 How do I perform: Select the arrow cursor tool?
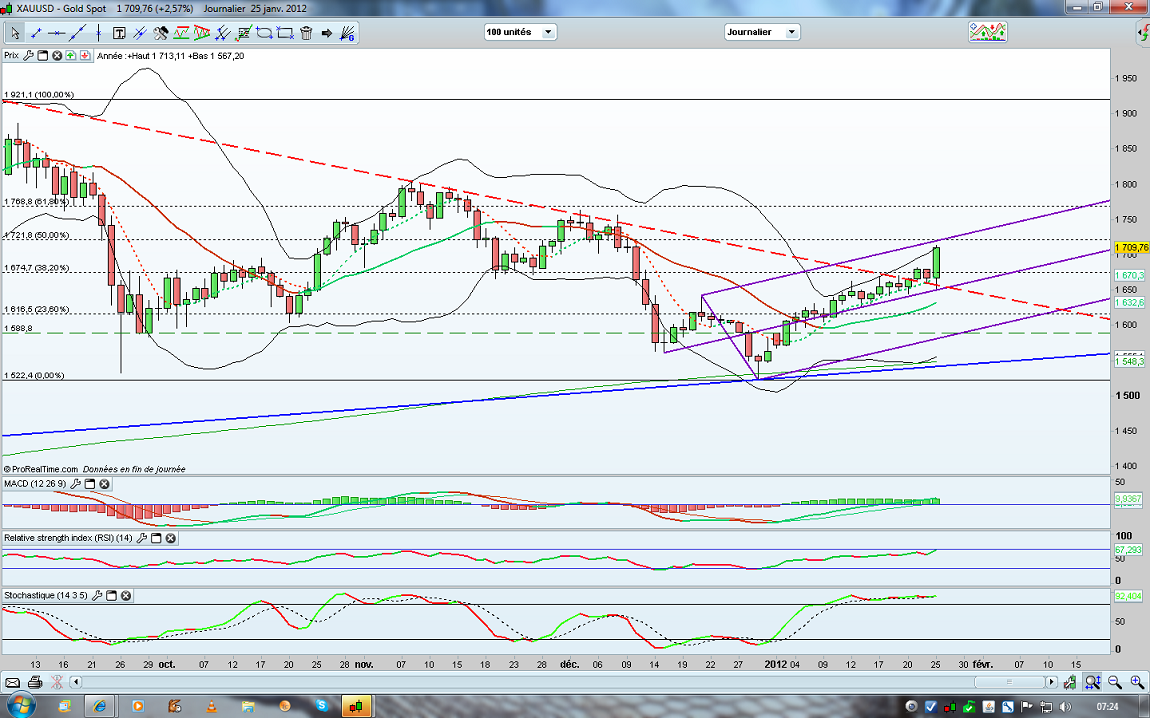coord(15,34)
